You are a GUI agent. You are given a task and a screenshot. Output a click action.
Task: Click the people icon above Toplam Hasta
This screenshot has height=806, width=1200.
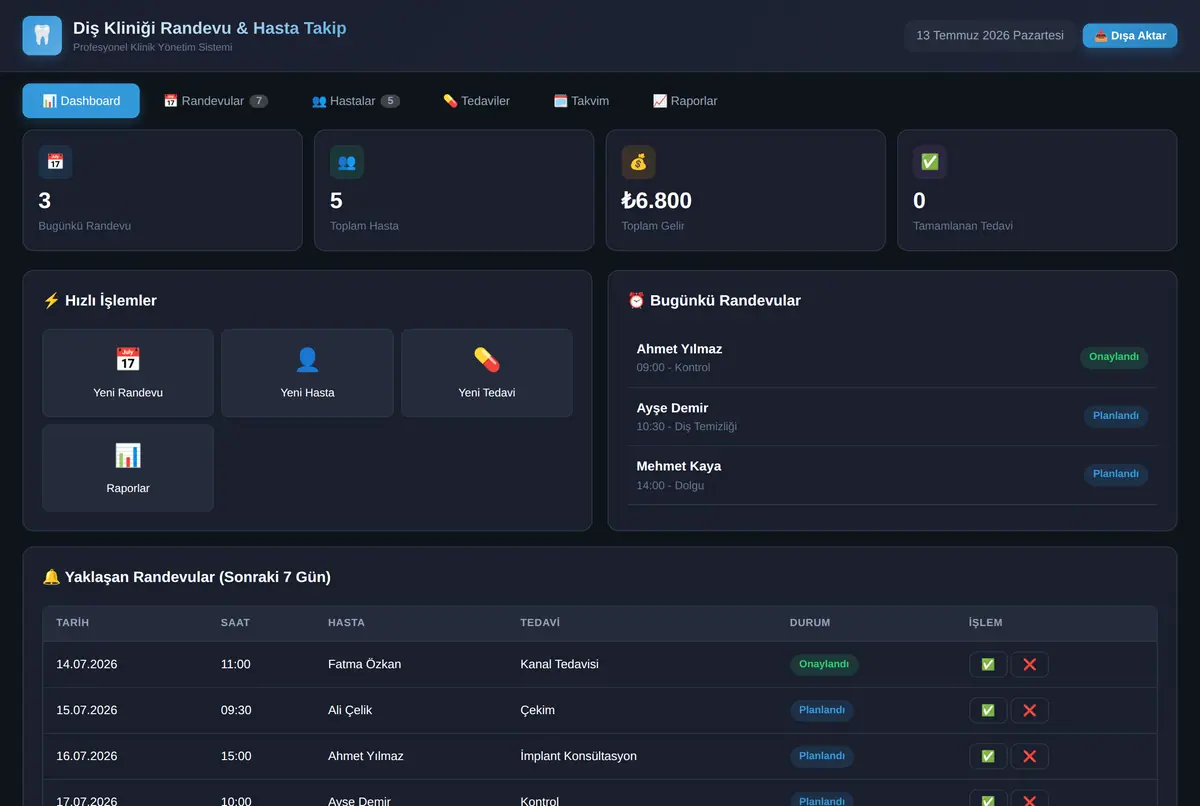pyautogui.click(x=347, y=162)
